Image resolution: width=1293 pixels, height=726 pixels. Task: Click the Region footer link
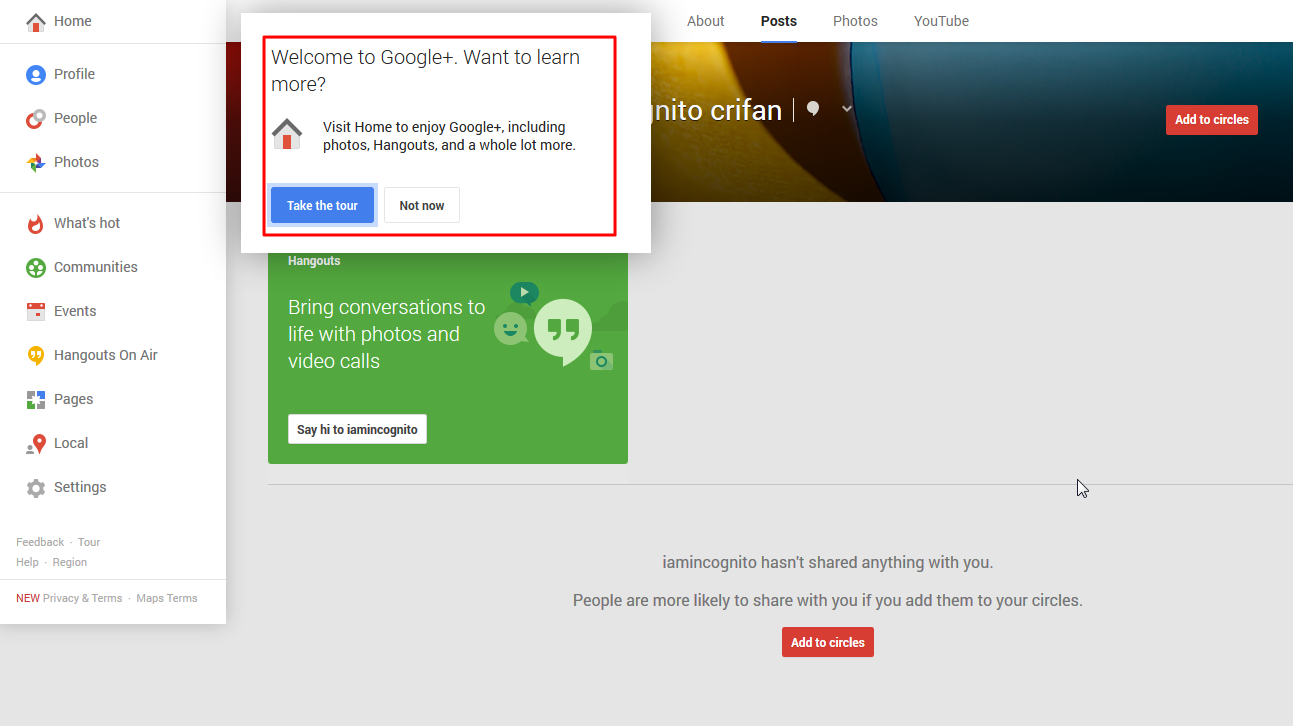pyautogui.click(x=70, y=562)
